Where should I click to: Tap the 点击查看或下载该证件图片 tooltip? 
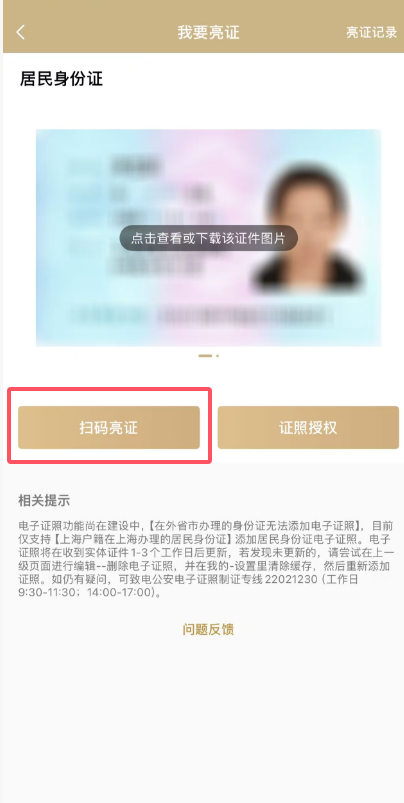click(x=208, y=238)
